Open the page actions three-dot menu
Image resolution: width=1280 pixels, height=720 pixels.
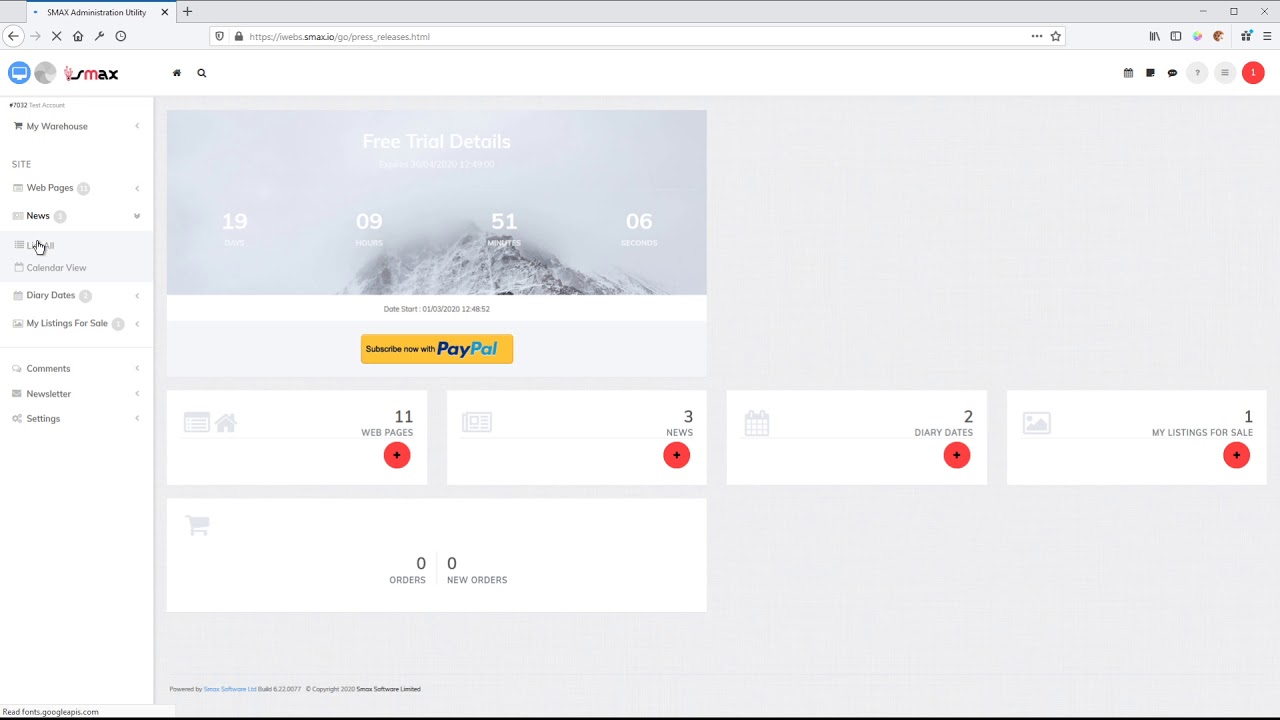pyautogui.click(x=1037, y=36)
